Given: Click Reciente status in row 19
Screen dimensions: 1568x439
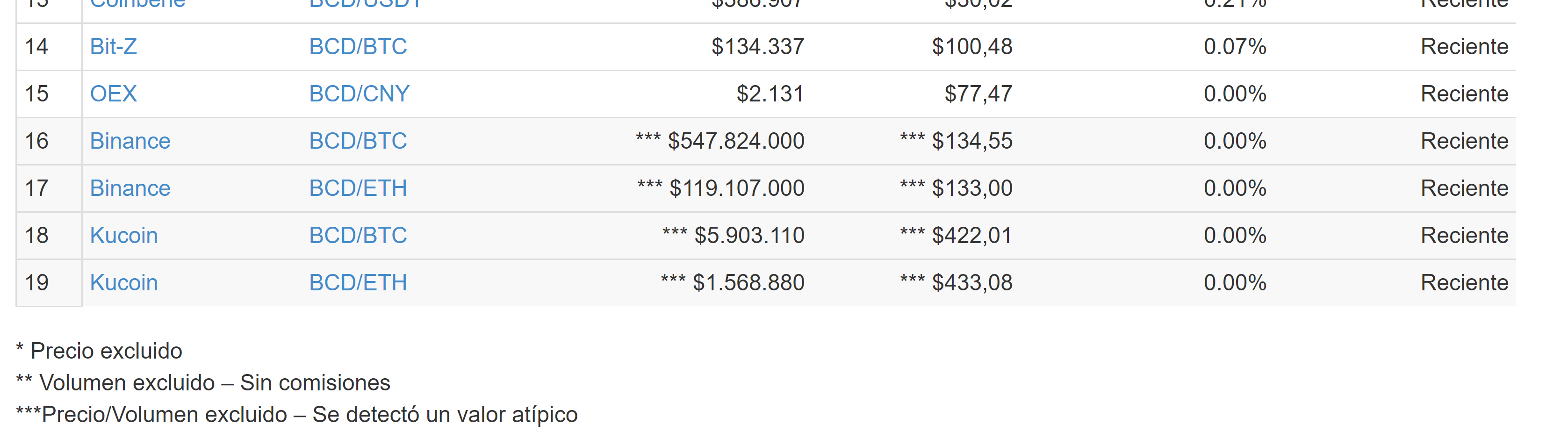Looking at the screenshot, I should [1464, 282].
